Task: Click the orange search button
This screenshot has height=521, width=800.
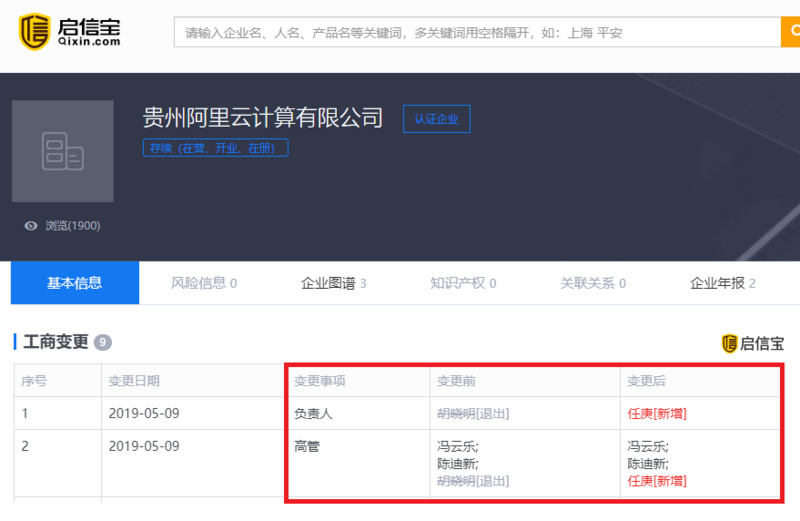Action: pyautogui.click(x=790, y=32)
